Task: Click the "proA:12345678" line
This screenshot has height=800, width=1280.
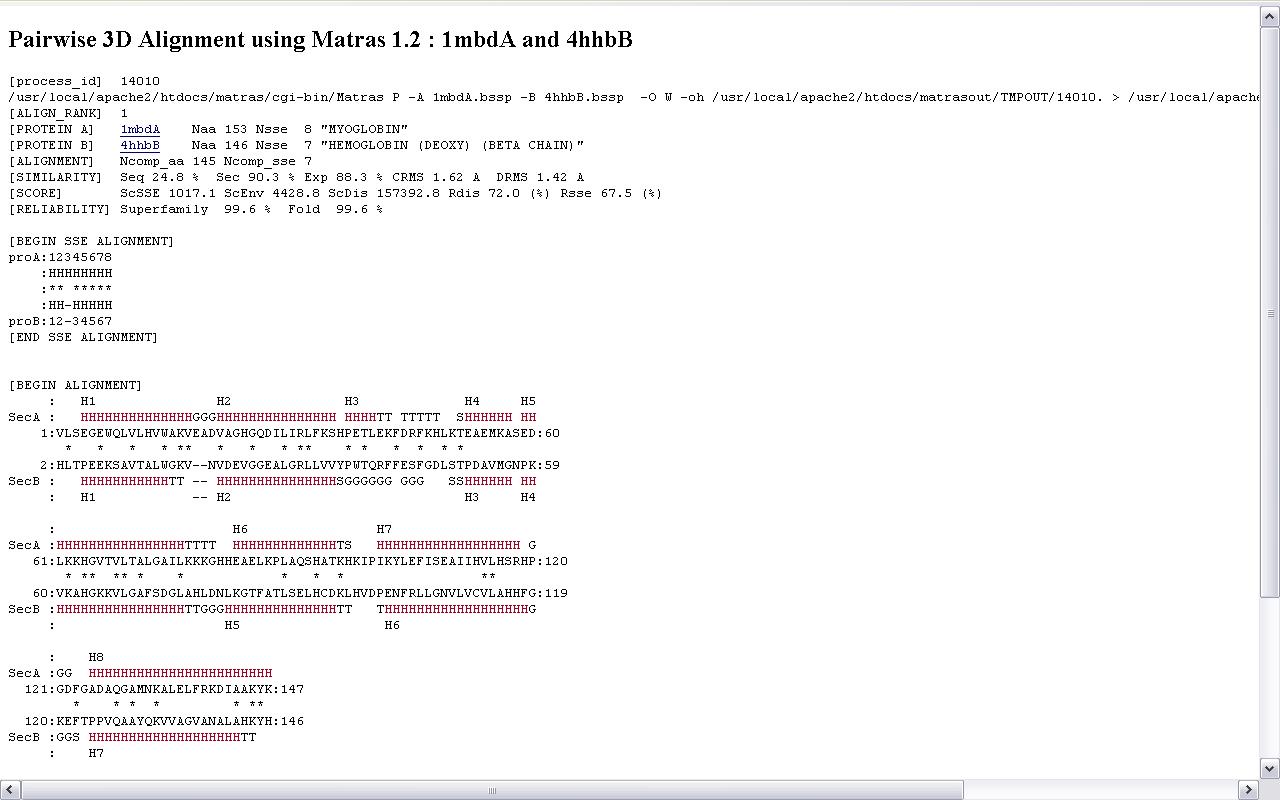Action: click(60, 257)
